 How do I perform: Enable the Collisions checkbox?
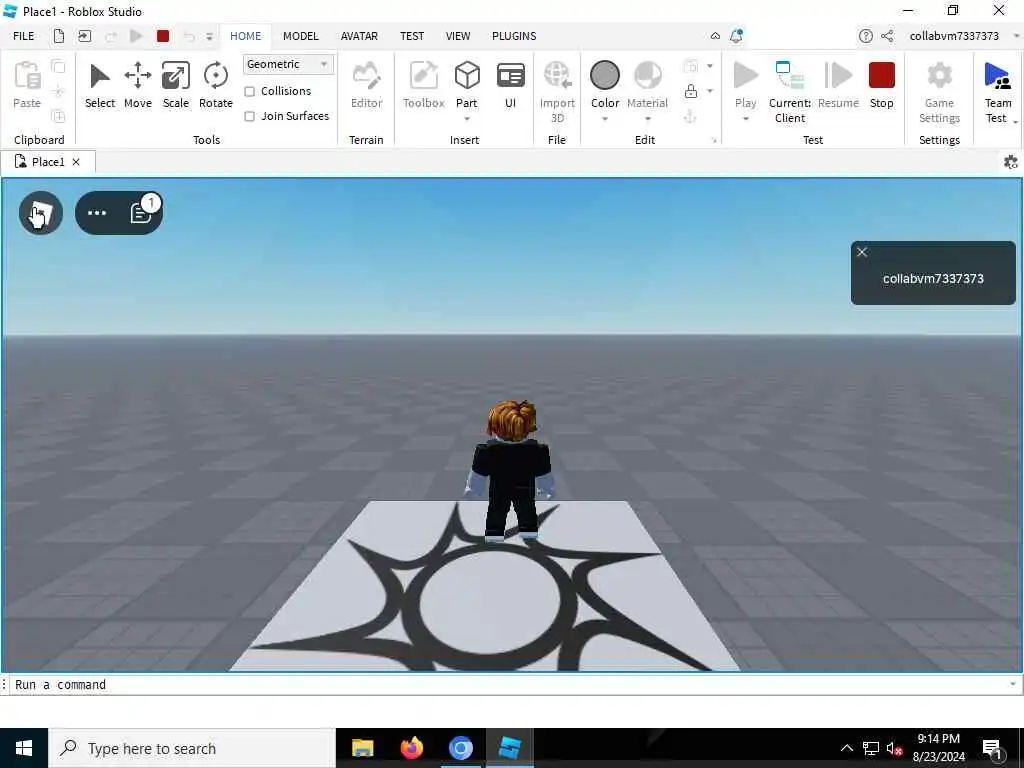[249, 91]
